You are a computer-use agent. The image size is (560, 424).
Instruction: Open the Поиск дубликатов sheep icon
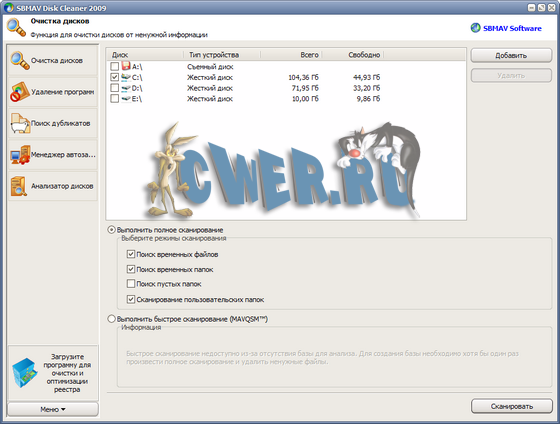(x=20, y=123)
